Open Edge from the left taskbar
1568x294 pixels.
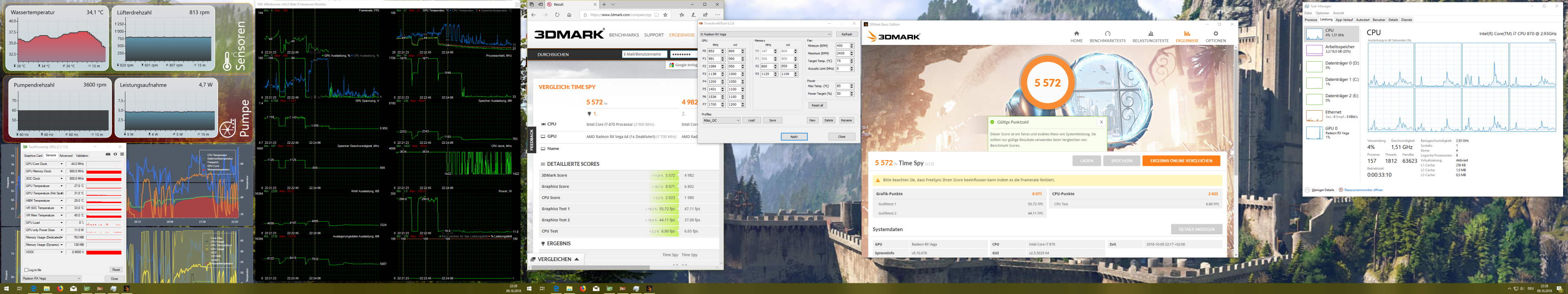[x=33, y=289]
